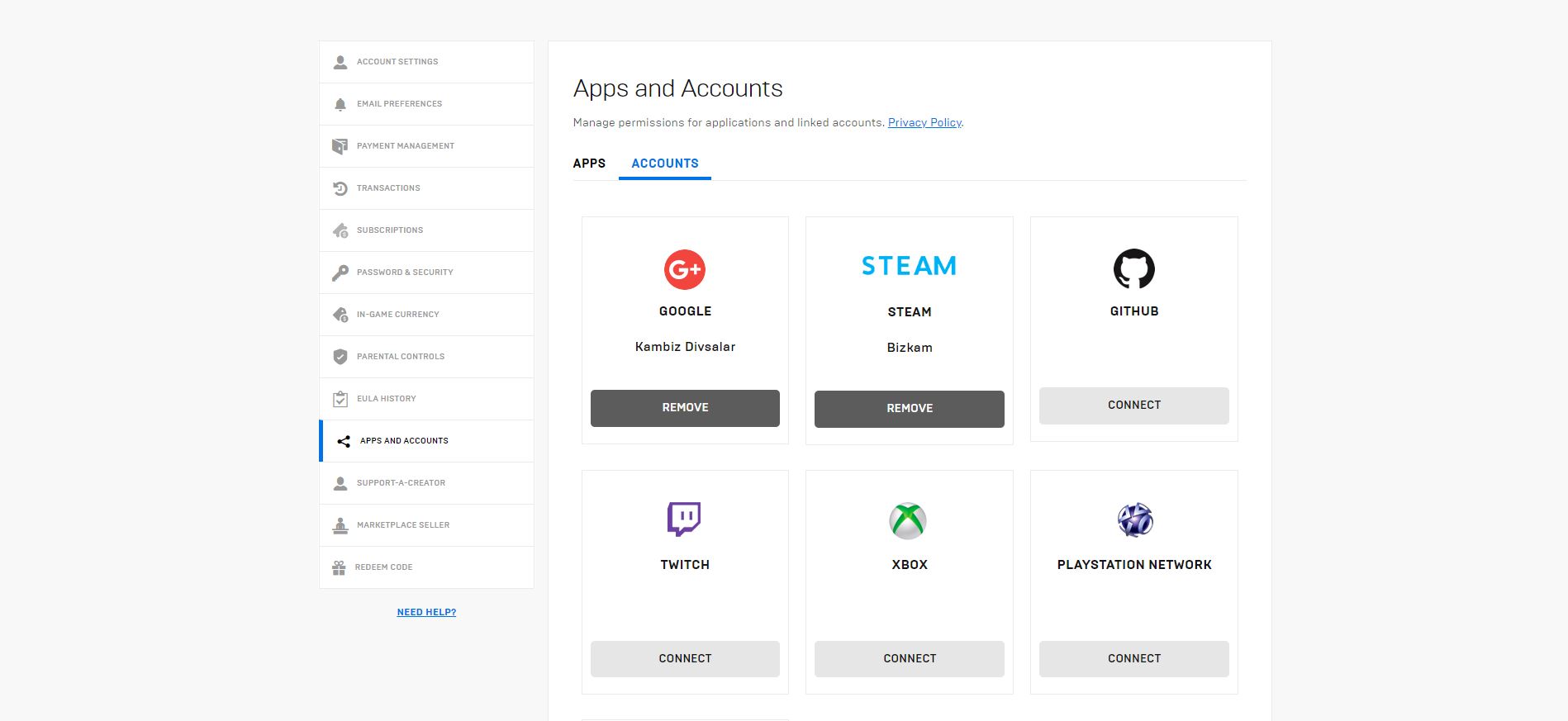
Task: Click the Redeem Code gift icon
Action: pos(339,567)
